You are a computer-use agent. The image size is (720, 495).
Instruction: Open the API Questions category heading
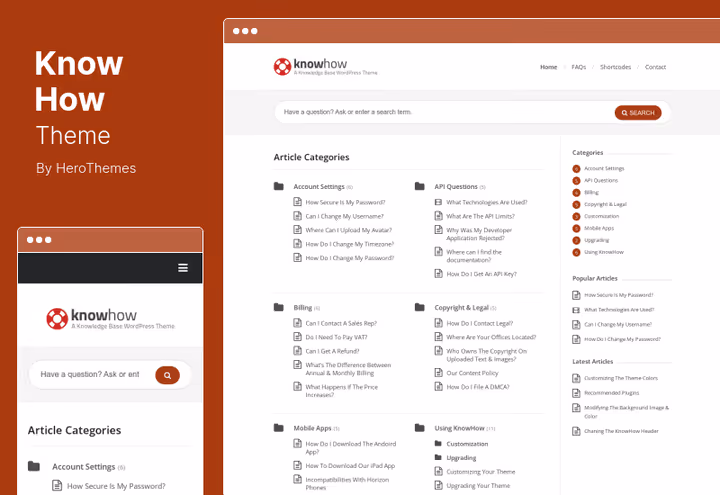click(x=456, y=186)
